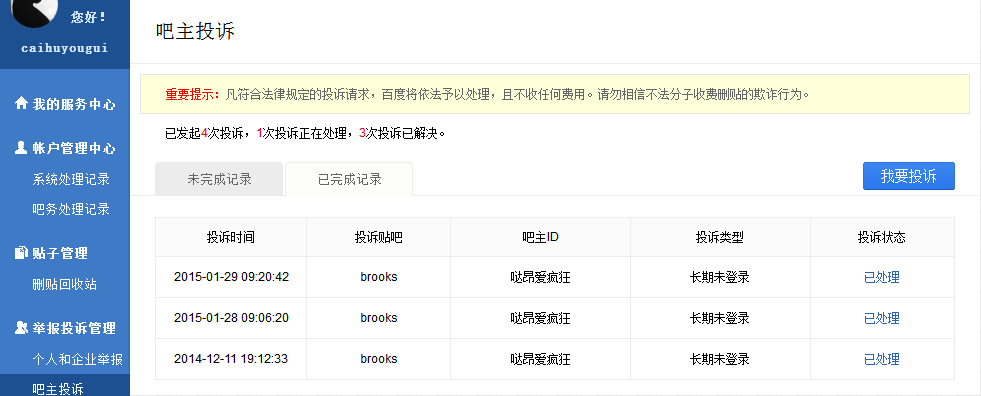This screenshot has height=396, width=981.
Task: Open 已处理 link for 2015-01-29 complaint
Action: click(882, 277)
